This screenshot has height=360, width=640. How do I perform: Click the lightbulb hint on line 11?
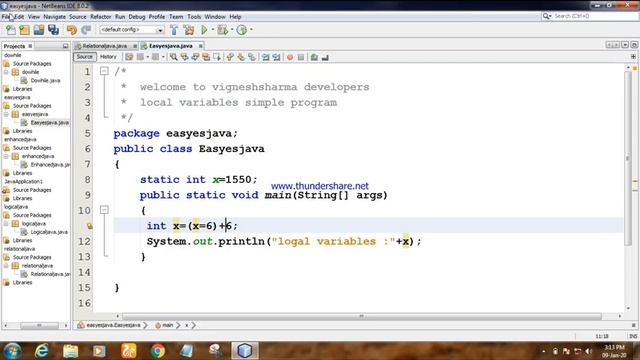(x=89, y=226)
